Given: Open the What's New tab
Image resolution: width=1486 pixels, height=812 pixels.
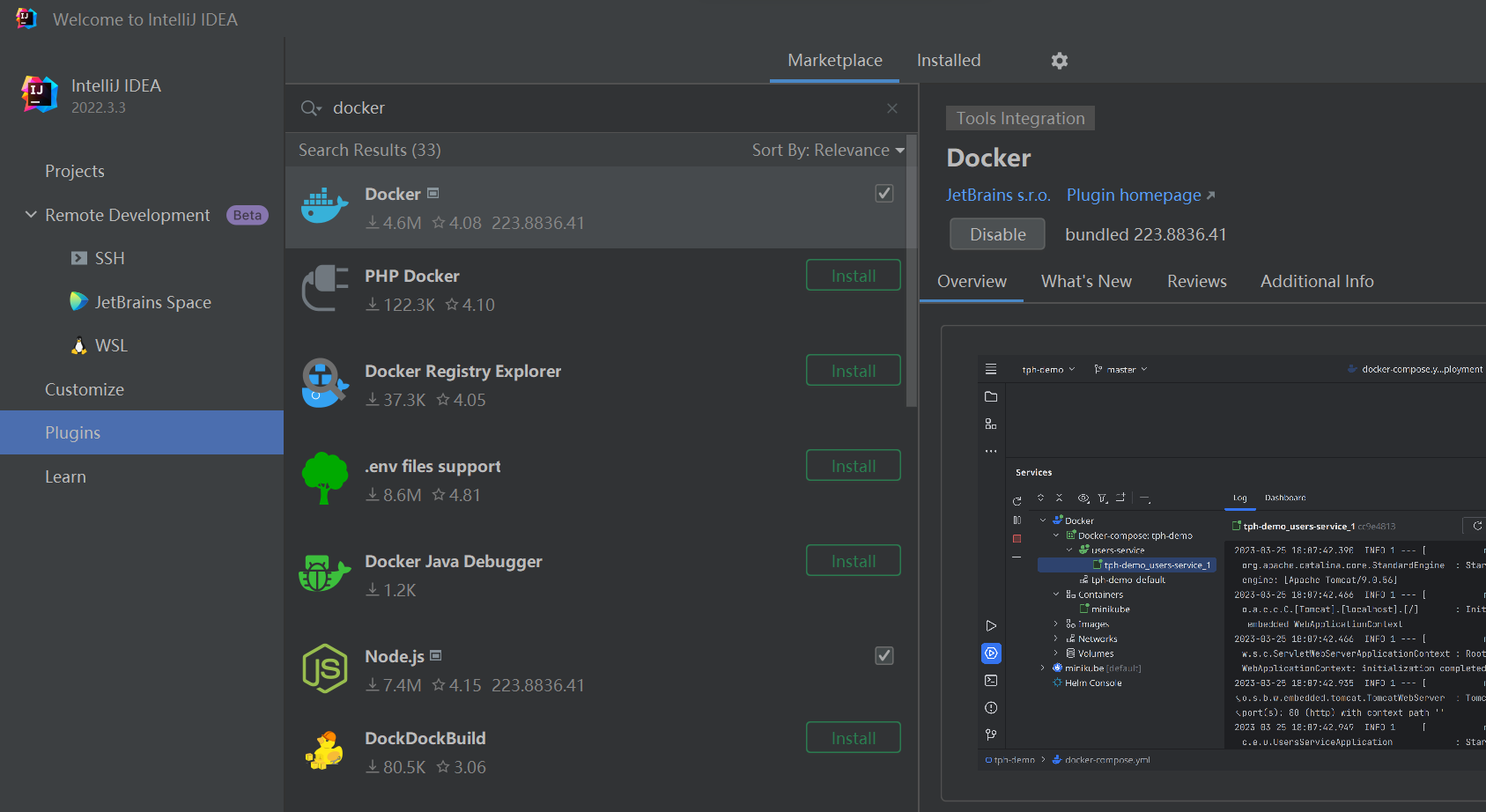Looking at the screenshot, I should [x=1086, y=281].
